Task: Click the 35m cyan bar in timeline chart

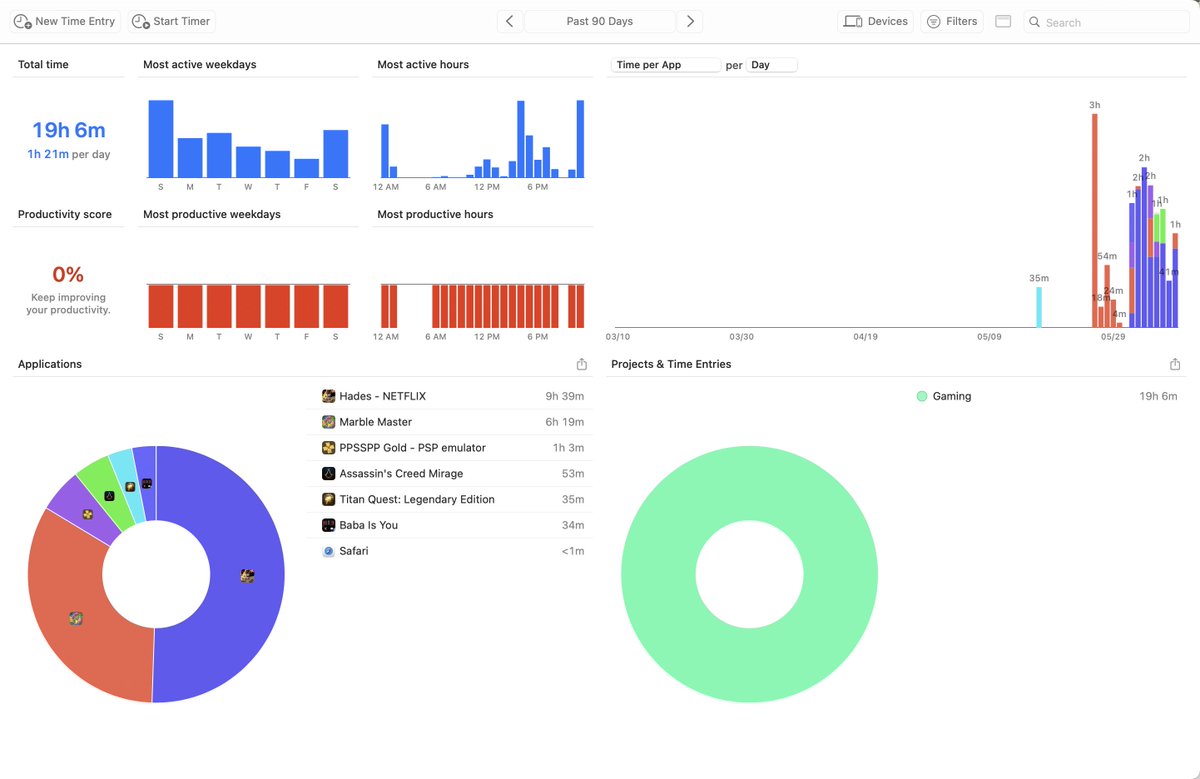Action: coord(1039,307)
